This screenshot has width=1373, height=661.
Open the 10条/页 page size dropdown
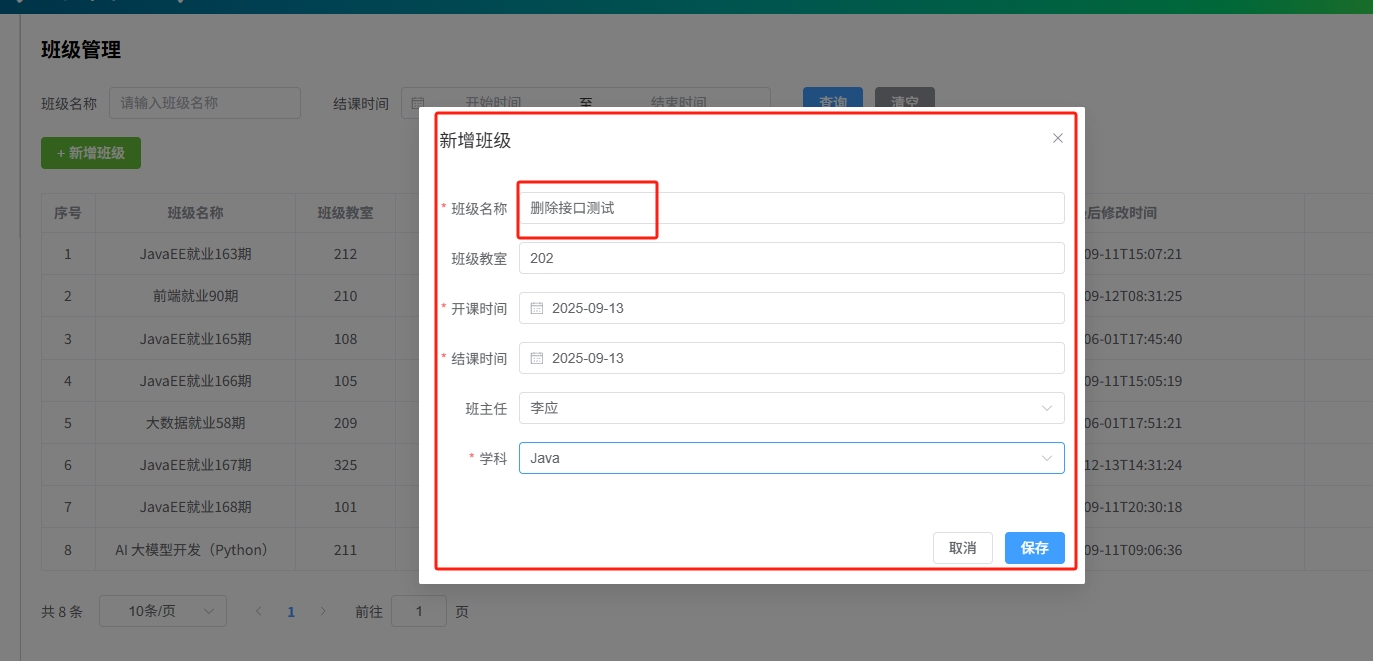click(x=162, y=610)
